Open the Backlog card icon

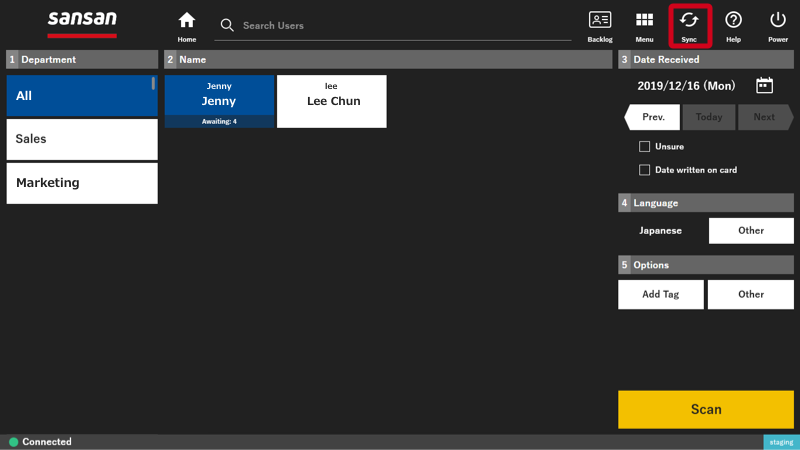pos(600,20)
